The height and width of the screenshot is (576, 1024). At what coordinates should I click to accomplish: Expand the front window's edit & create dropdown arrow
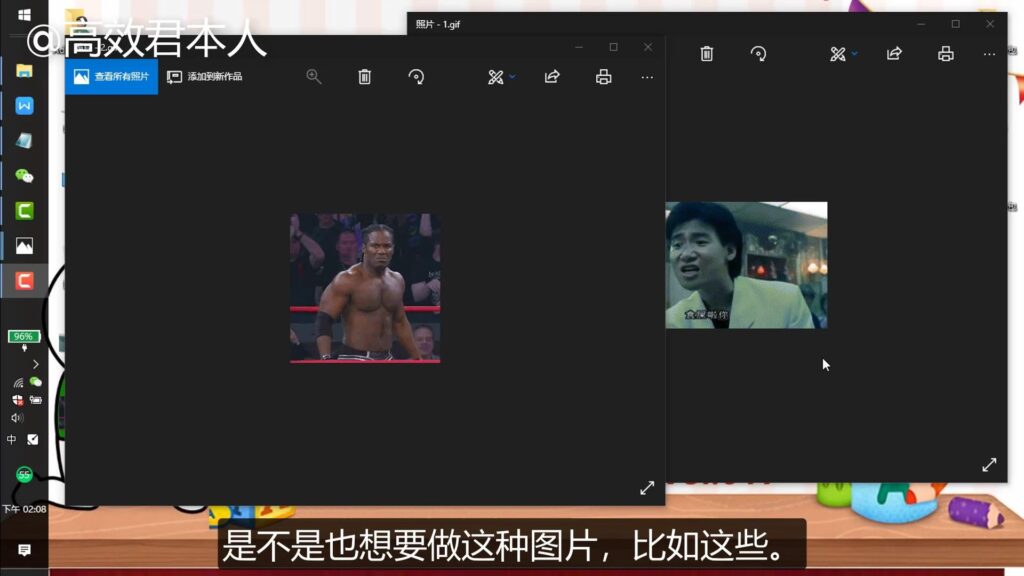513,77
